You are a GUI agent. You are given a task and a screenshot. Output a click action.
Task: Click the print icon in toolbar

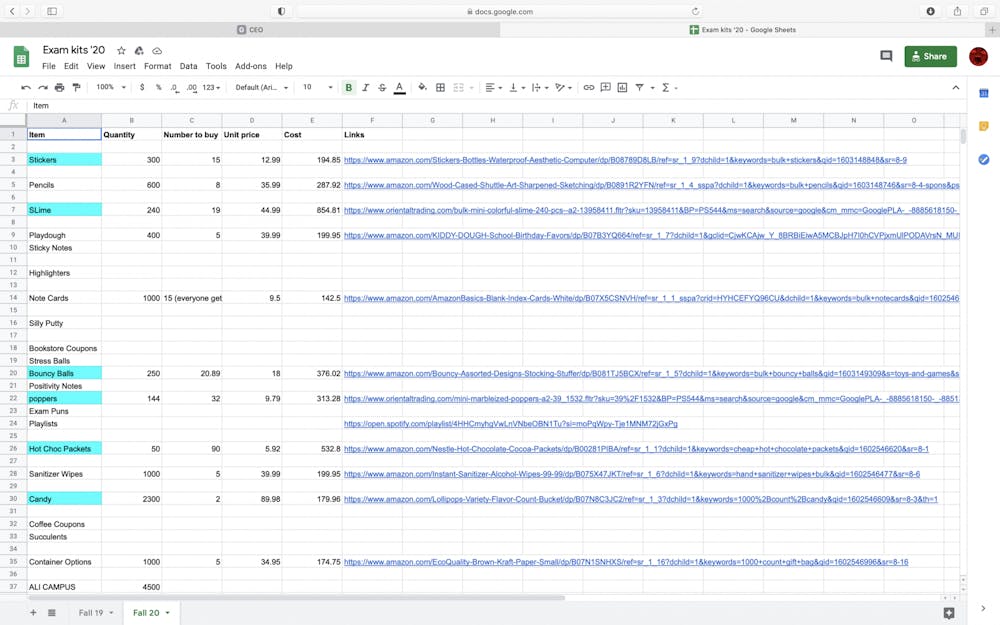click(59, 88)
